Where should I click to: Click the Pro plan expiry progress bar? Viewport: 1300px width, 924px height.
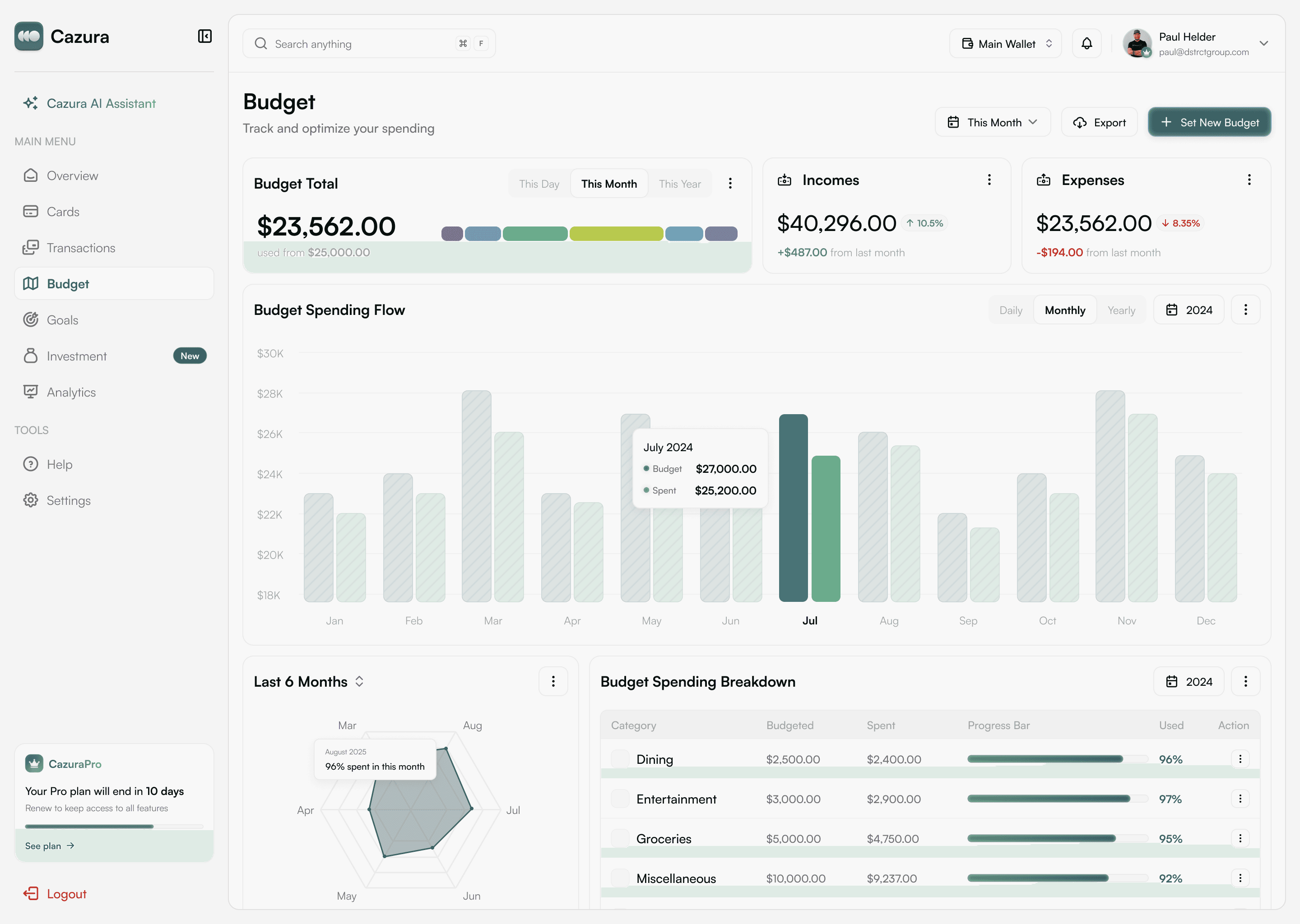coord(114,826)
